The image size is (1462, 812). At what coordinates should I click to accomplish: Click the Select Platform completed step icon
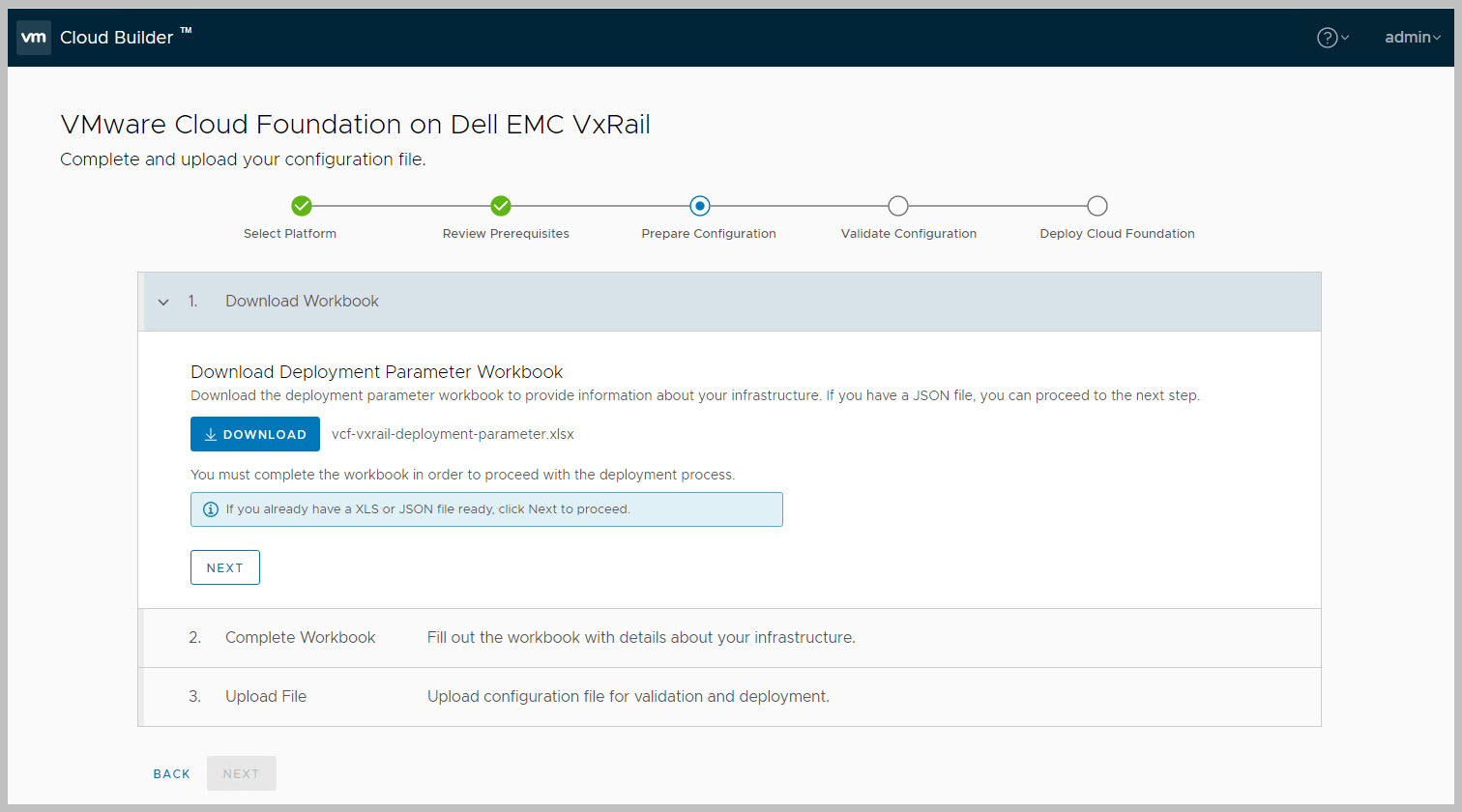coord(302,206)
